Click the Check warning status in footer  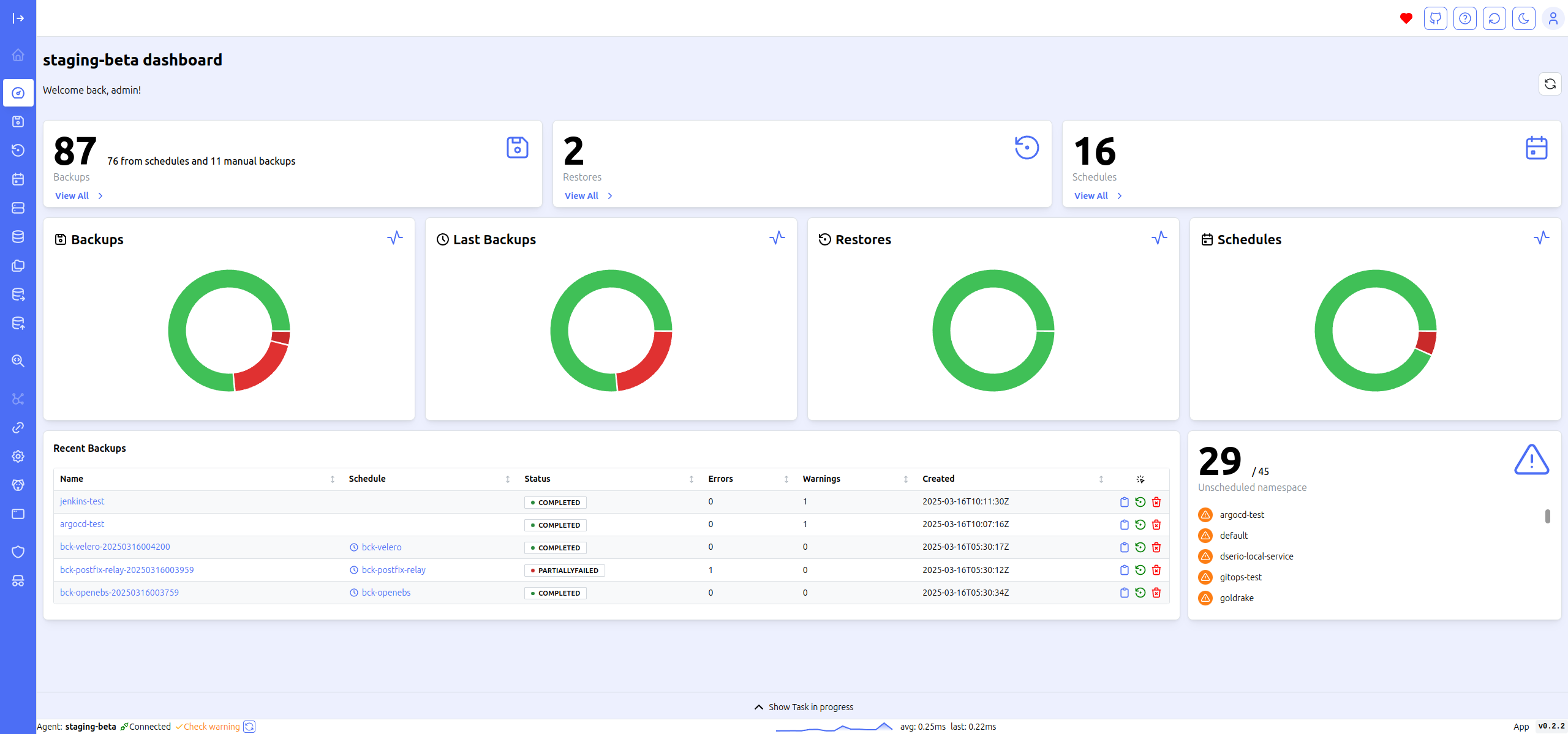(x=208, y=727)
